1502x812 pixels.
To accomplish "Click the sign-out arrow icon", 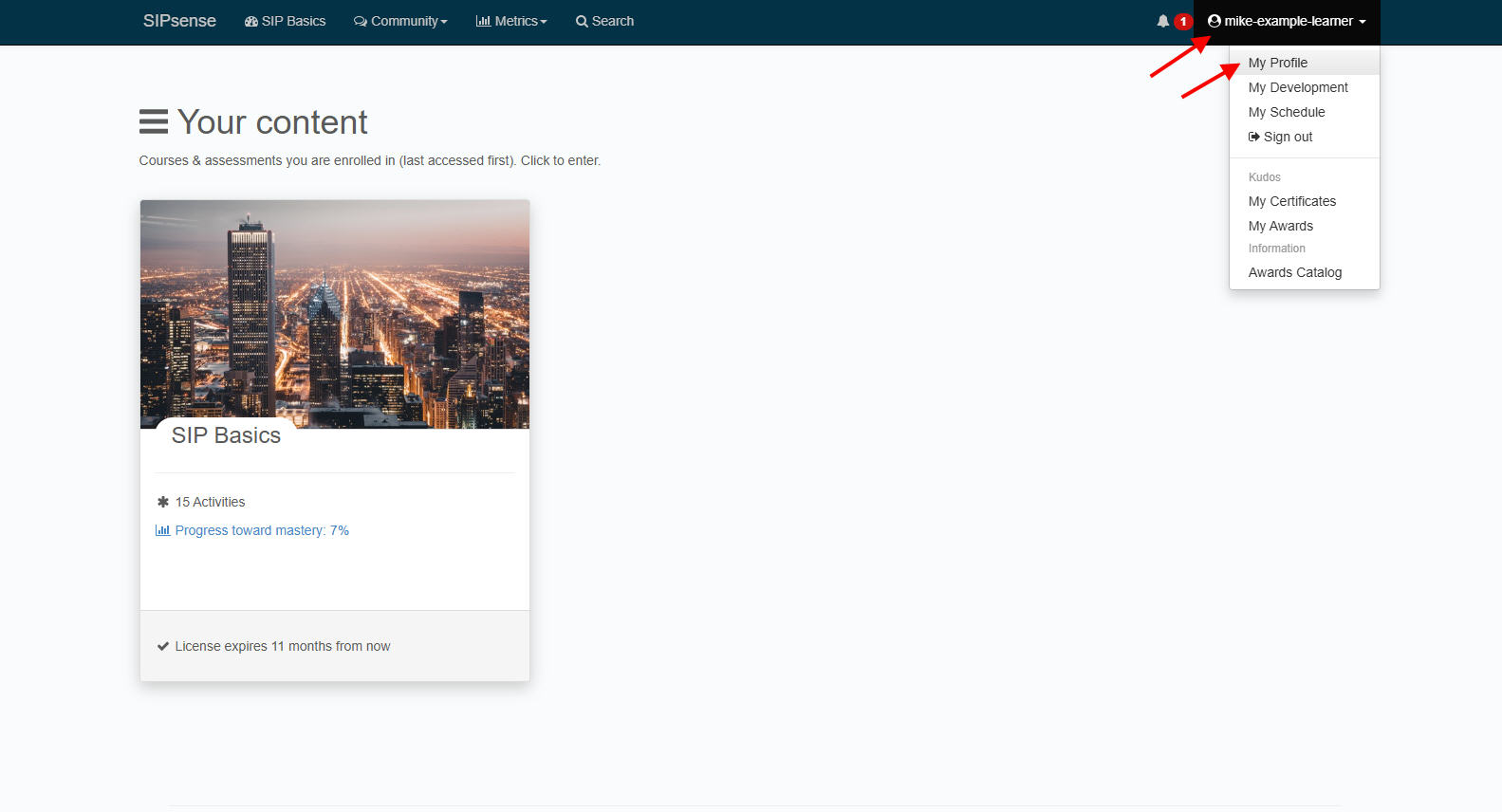I will [x=1254, y=137].
